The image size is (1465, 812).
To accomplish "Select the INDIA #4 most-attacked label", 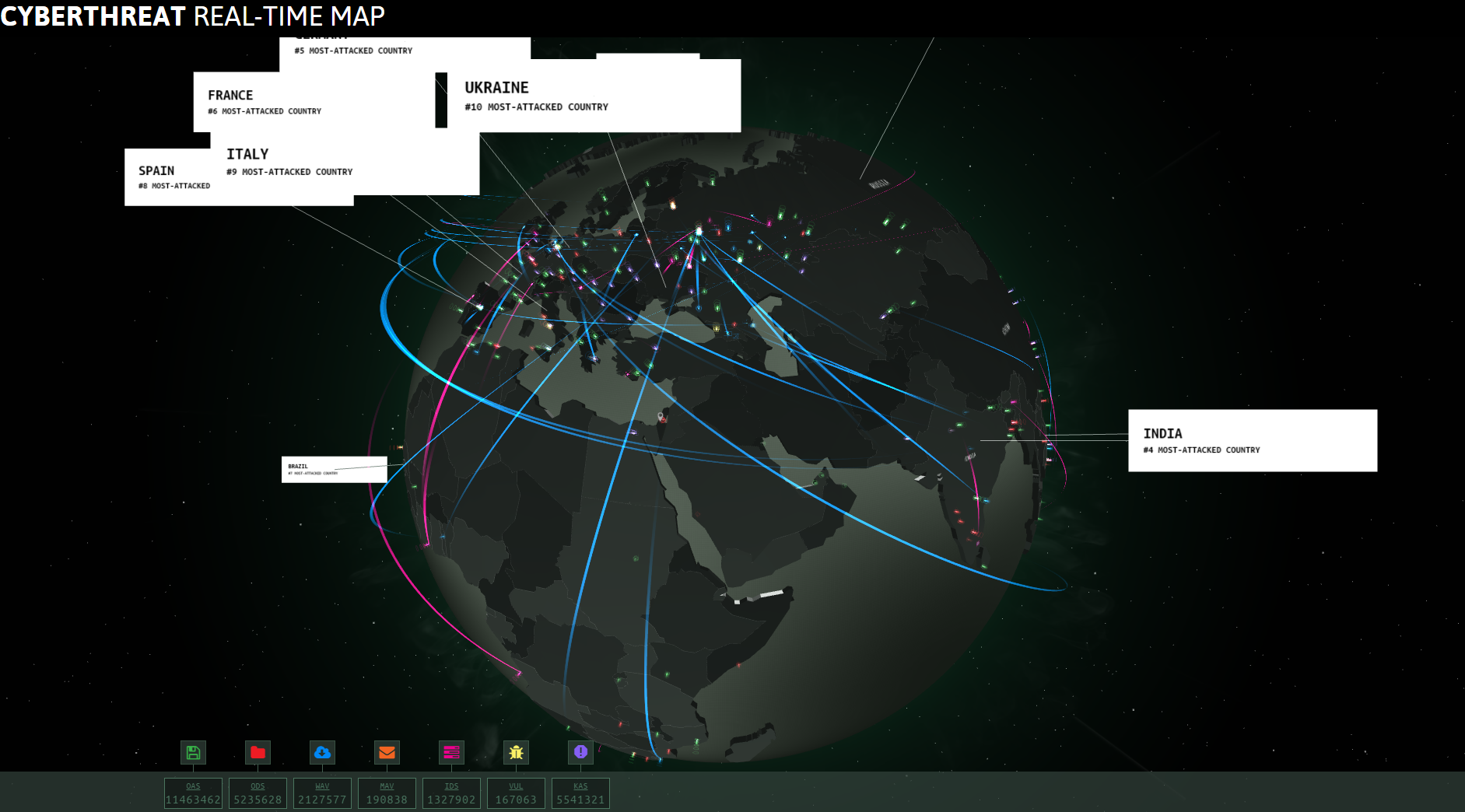I will pos(1253,440).
